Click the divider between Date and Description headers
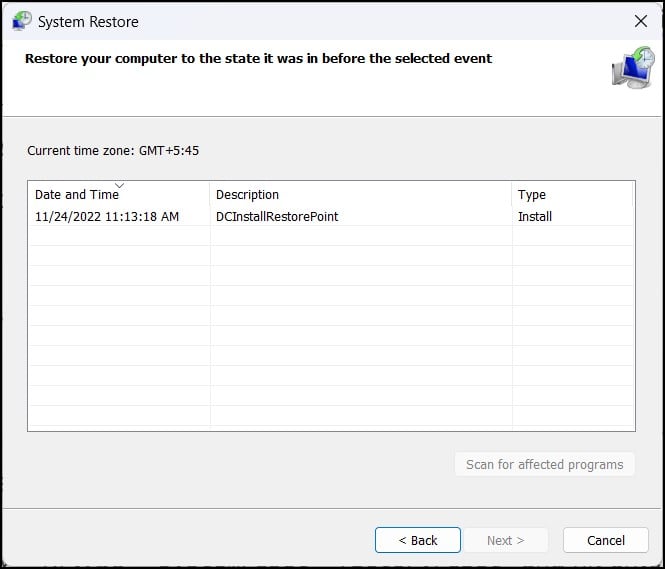The width and height of the screenshot is (665, 569). (210, 195)
